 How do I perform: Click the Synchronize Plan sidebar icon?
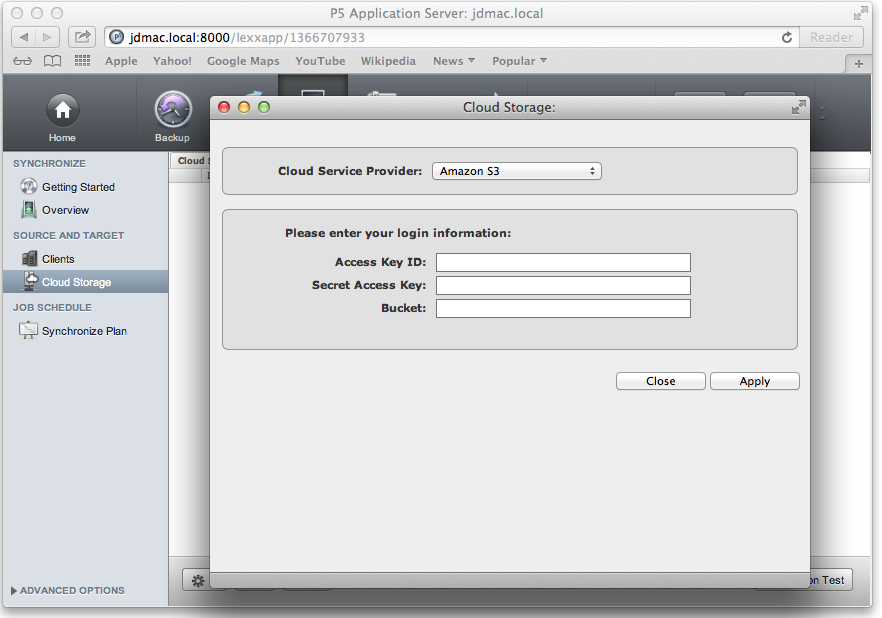28,331
